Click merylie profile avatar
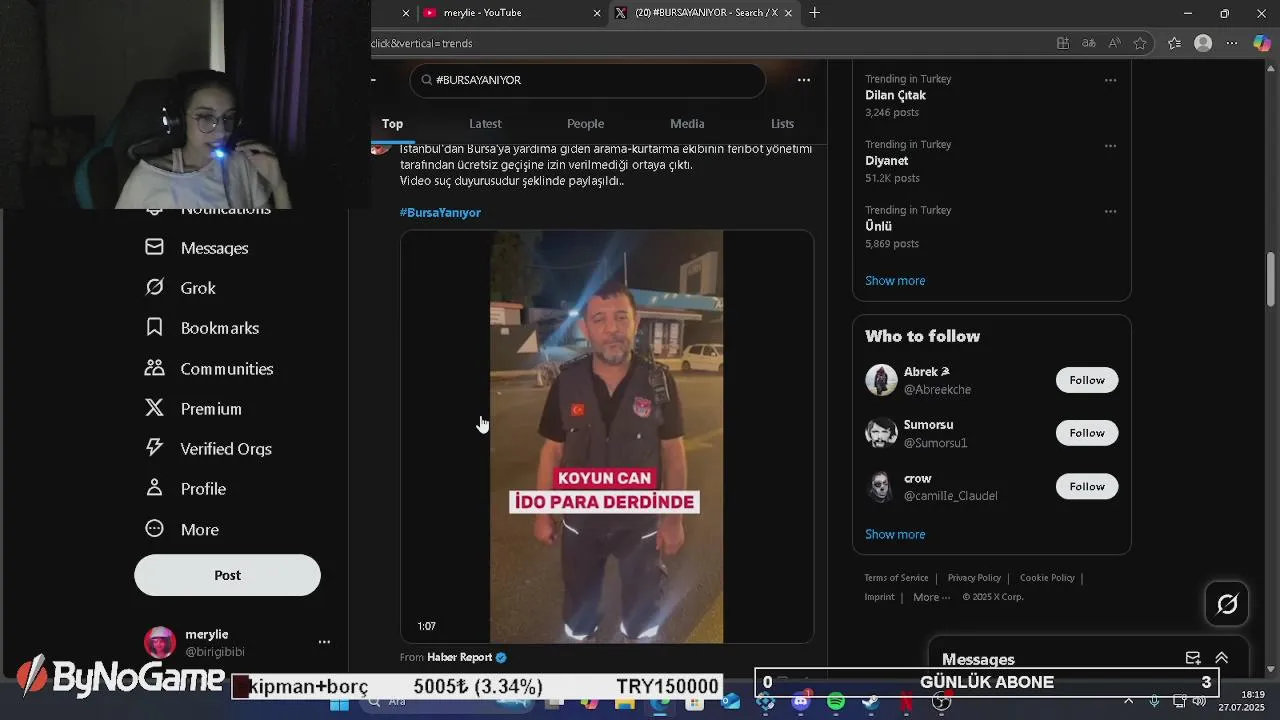Image resolution: width=1280 pixels, height=720 pixels. click(x=160, y=643)
